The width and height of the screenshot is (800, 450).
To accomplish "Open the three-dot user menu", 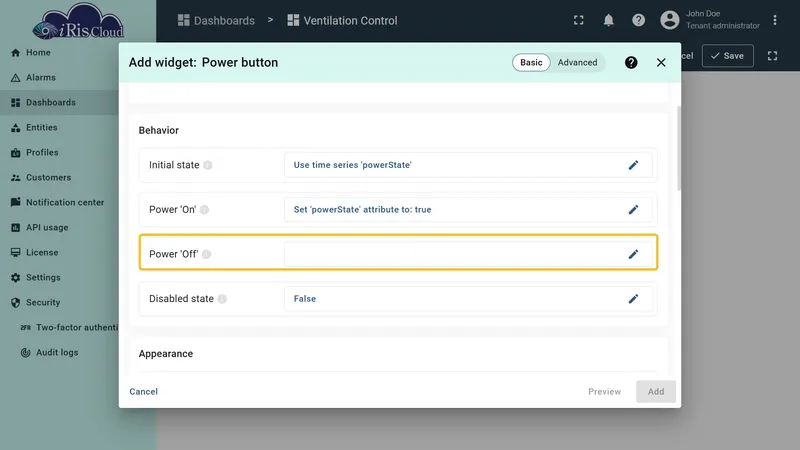I will click(775, 20).
